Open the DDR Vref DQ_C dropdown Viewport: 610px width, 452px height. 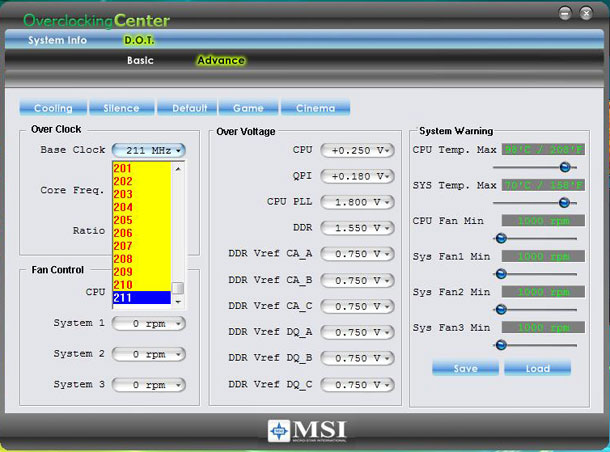(x=358, y=385)
